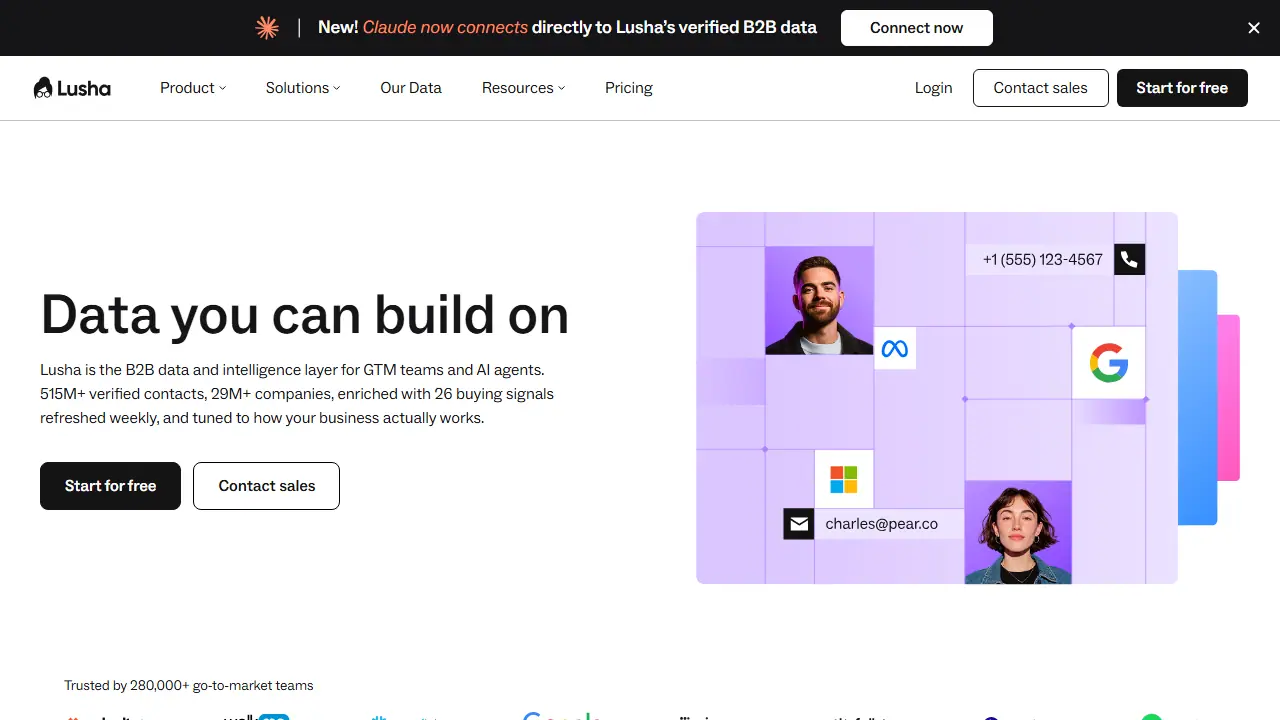Screen dimensions: 1280x720
Task: Go to the Our Data page
Action: [411, 88]
